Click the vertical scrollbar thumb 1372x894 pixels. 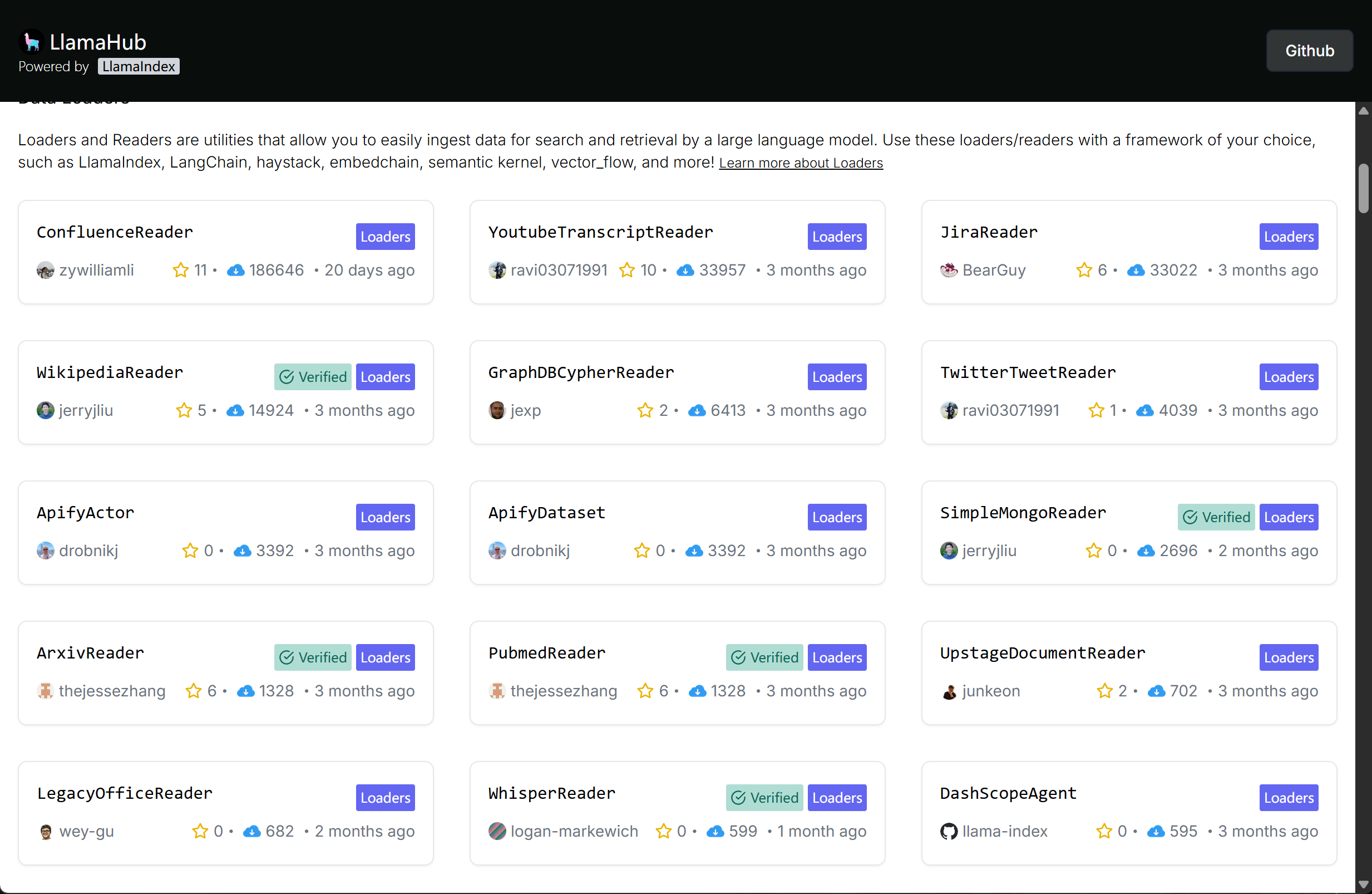click(x=1363, y=189)
